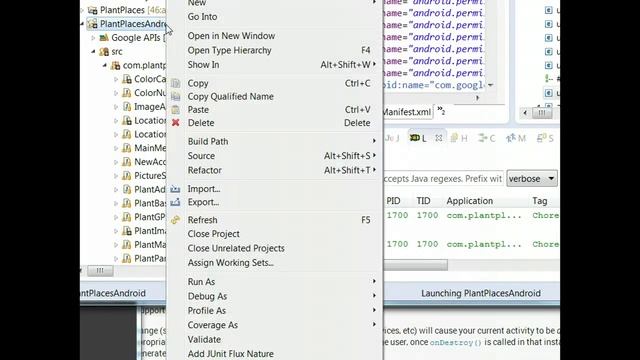Expand the NewAcc tree node
Screen dimensions: 640x360
coord(116,162)
